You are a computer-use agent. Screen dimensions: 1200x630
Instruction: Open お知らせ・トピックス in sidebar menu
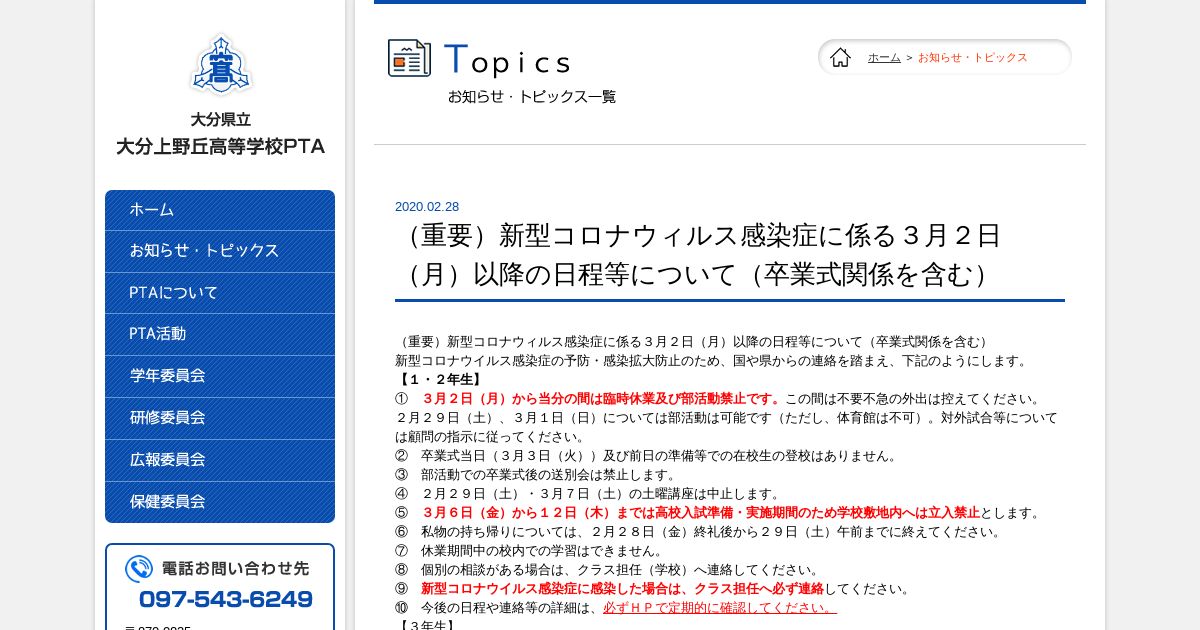(x=220, y=251)
